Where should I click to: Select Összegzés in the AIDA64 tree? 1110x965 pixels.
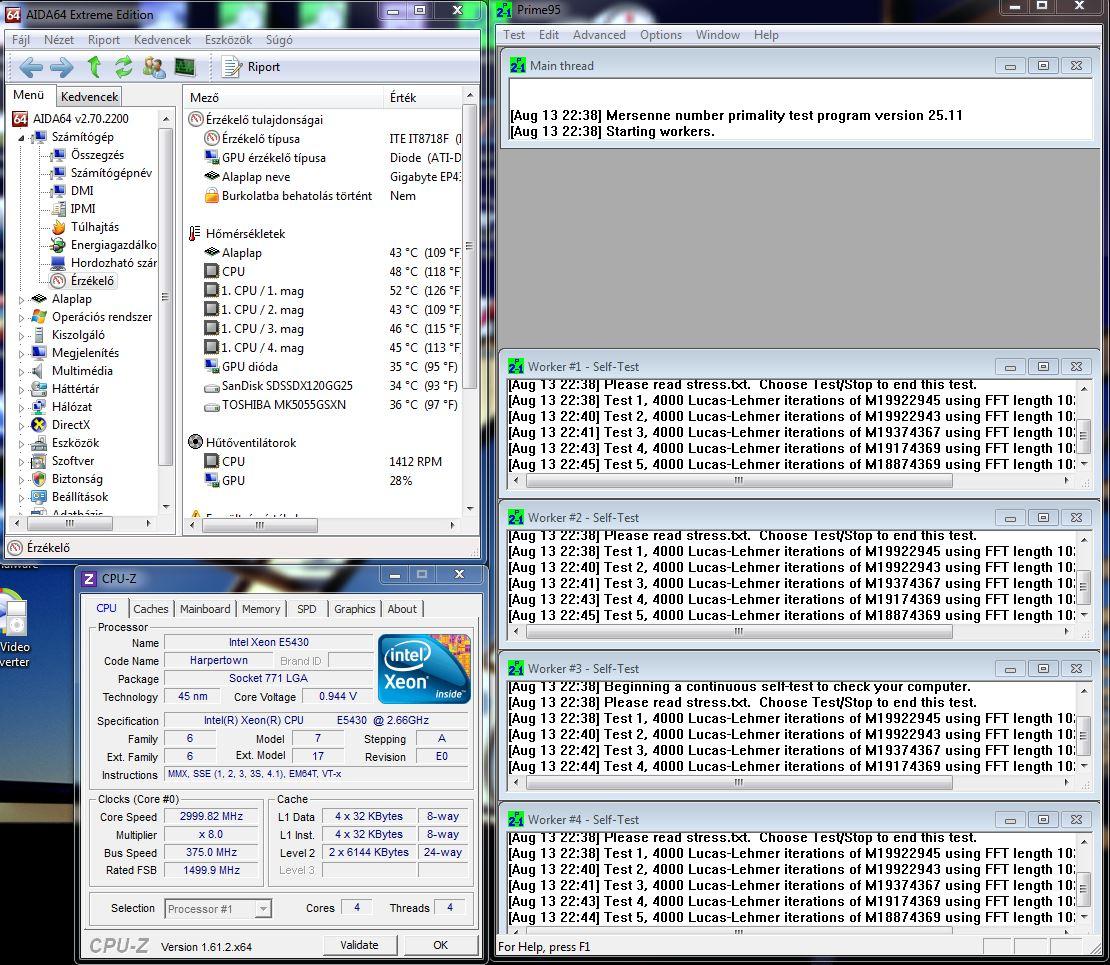97,154
